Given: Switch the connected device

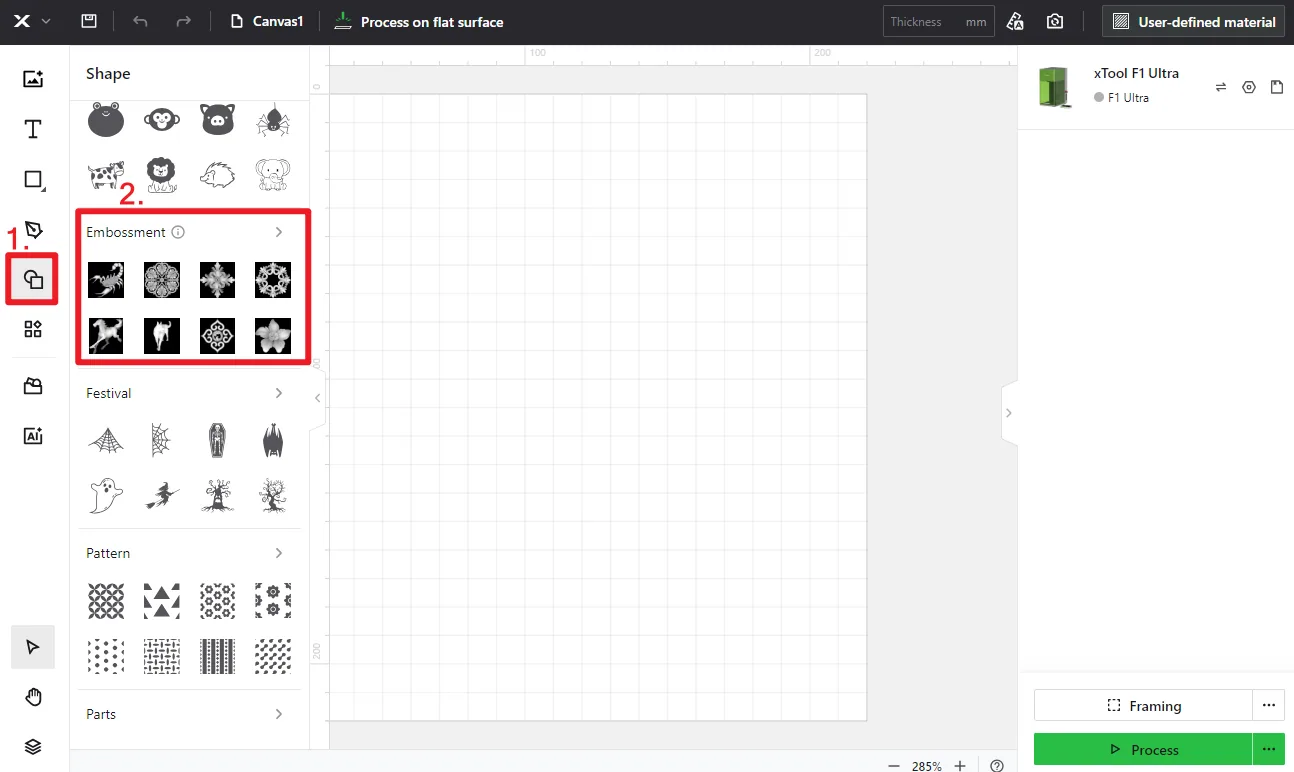Looking at the screenshot, I should click(1221, 87).
